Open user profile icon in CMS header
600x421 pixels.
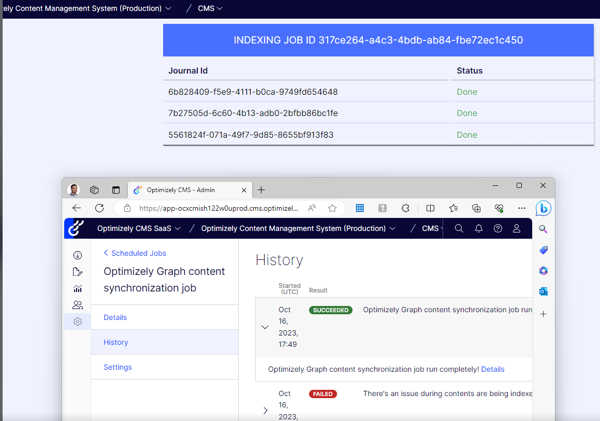[516, 229]
